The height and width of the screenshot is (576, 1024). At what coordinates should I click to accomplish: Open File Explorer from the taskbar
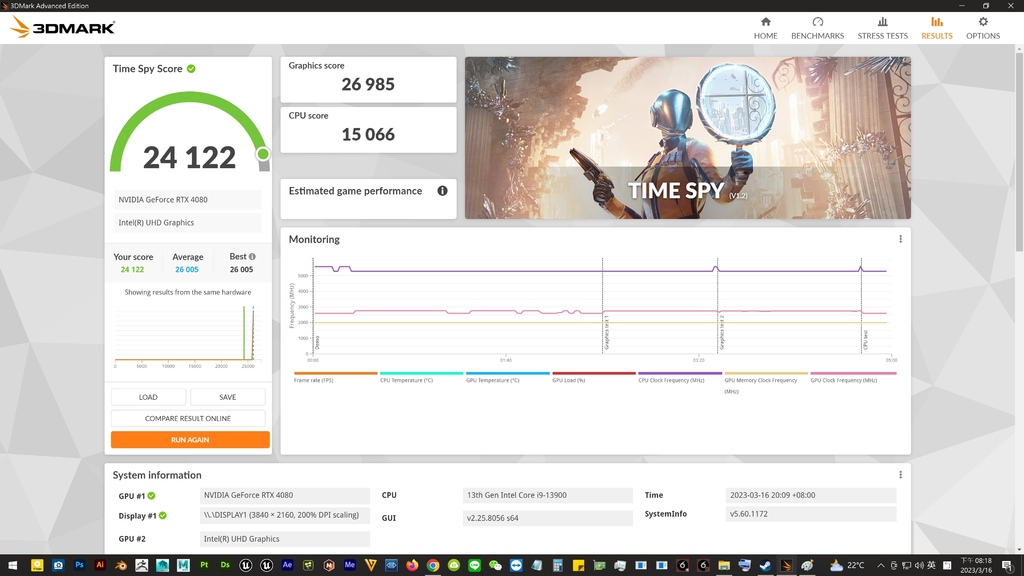click(724, 566)
